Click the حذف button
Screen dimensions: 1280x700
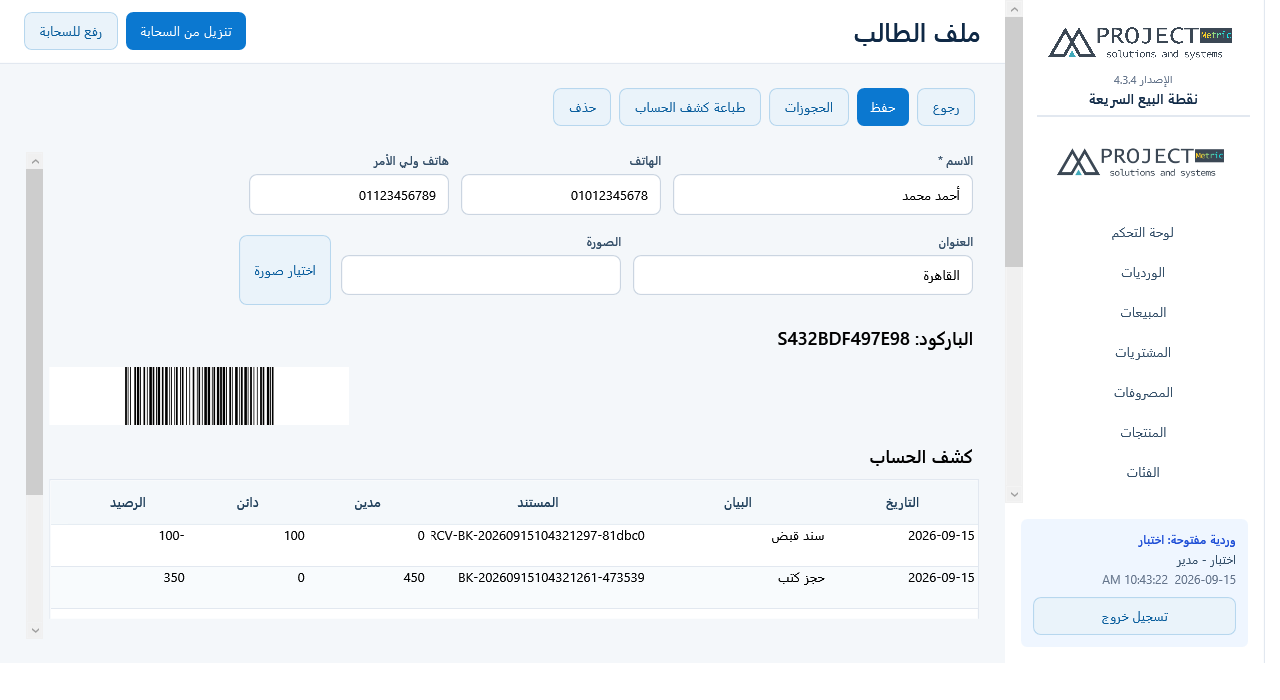(582, 107)
